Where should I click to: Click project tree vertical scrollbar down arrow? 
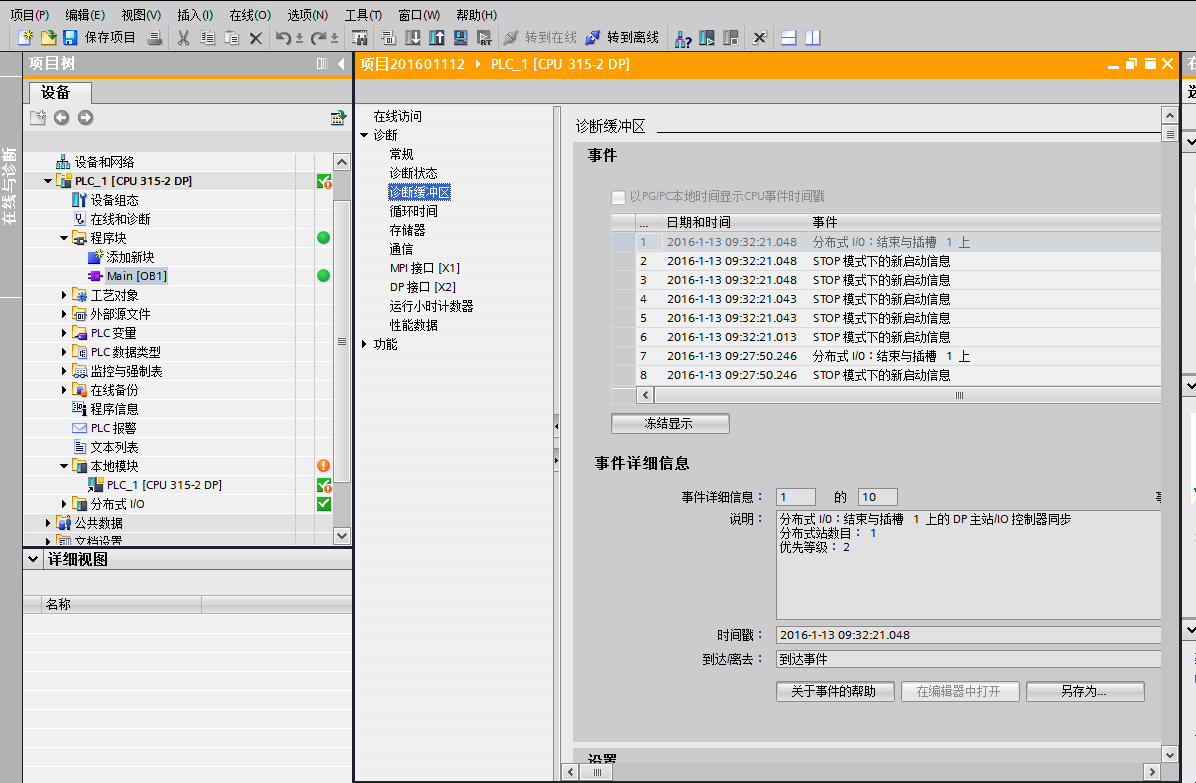pyautogui.click(x=342, y=536)
